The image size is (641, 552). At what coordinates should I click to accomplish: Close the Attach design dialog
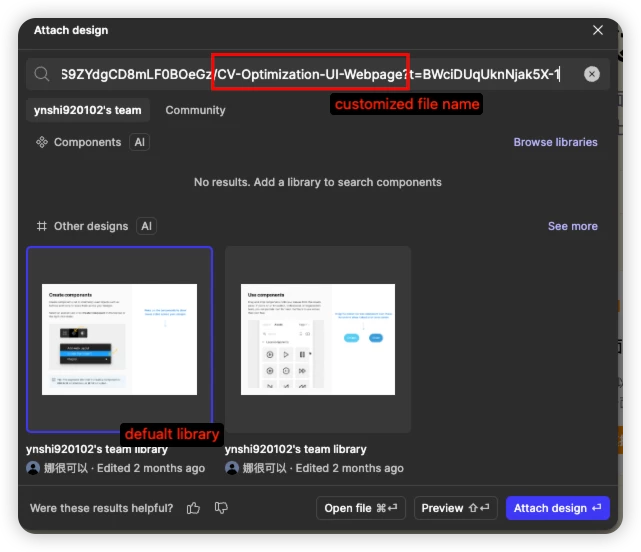tap(598, 30)
